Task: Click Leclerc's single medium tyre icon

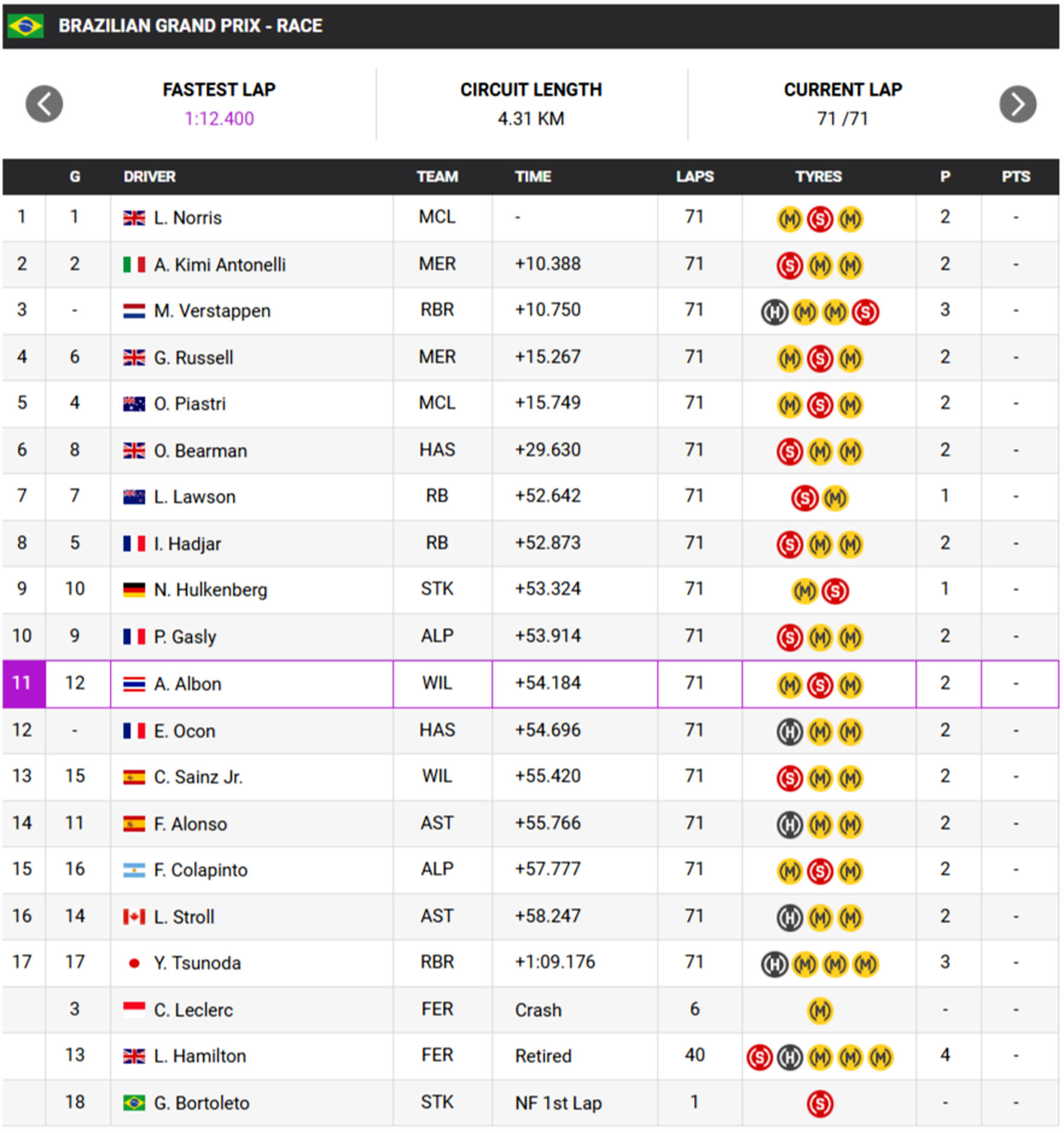Action: tap(819, 1011)
